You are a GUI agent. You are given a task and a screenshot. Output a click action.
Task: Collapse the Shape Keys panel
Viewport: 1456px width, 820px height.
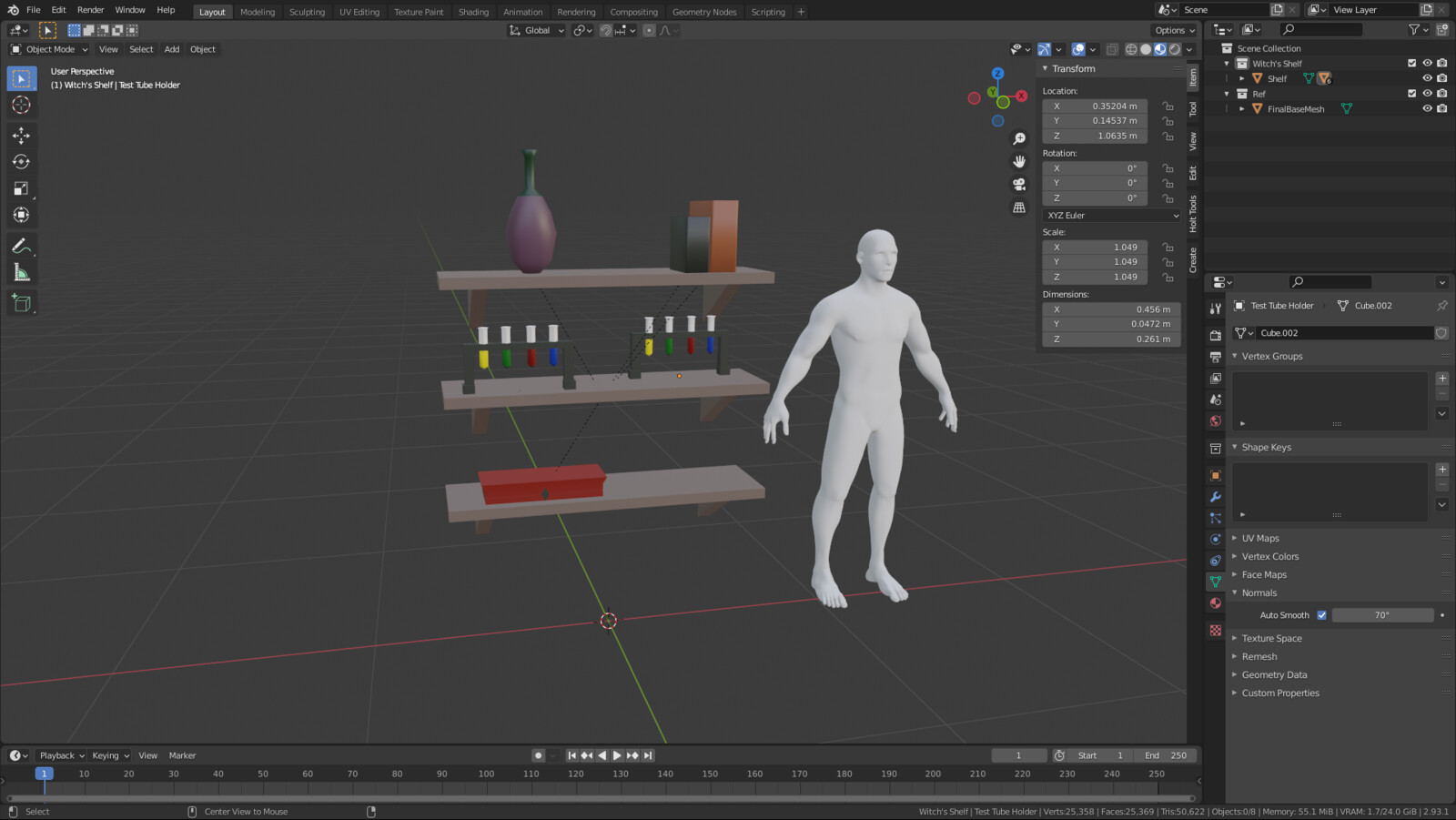click(1266, 447)
